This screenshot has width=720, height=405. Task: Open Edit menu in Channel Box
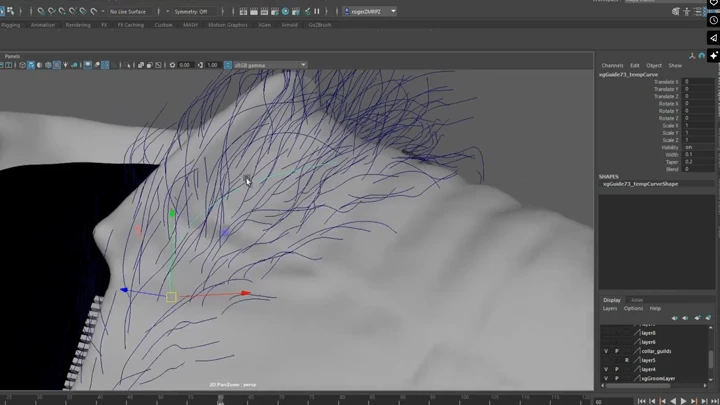pyautogui.click(x=635, y=65)
